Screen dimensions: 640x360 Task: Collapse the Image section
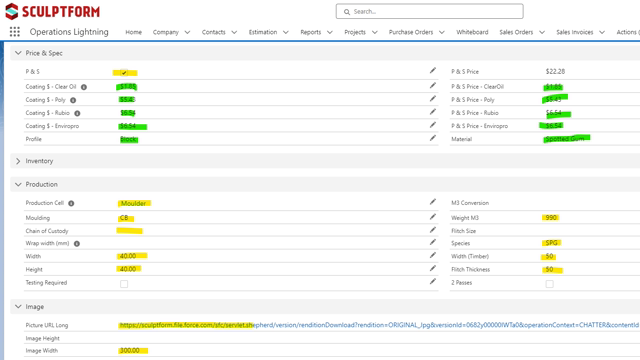coord(18,307)
